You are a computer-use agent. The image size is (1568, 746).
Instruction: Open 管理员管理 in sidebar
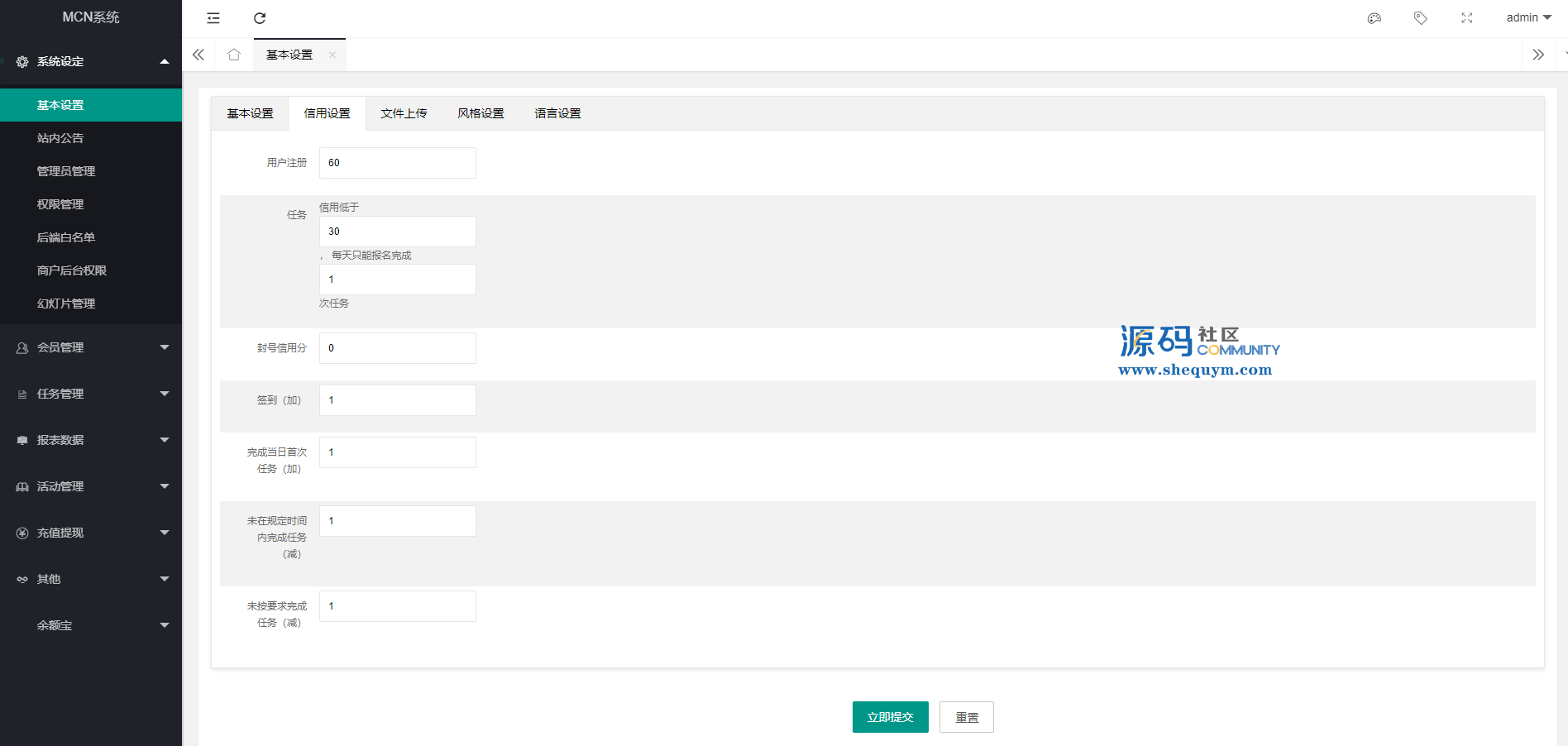[x=91, y=171]
